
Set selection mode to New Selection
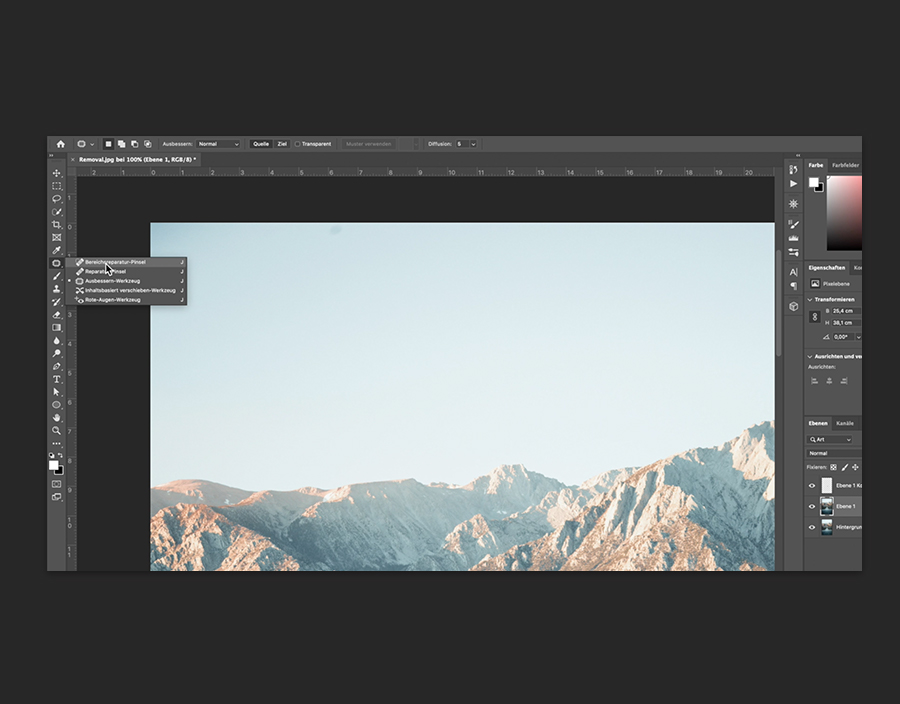coord(108,144)
